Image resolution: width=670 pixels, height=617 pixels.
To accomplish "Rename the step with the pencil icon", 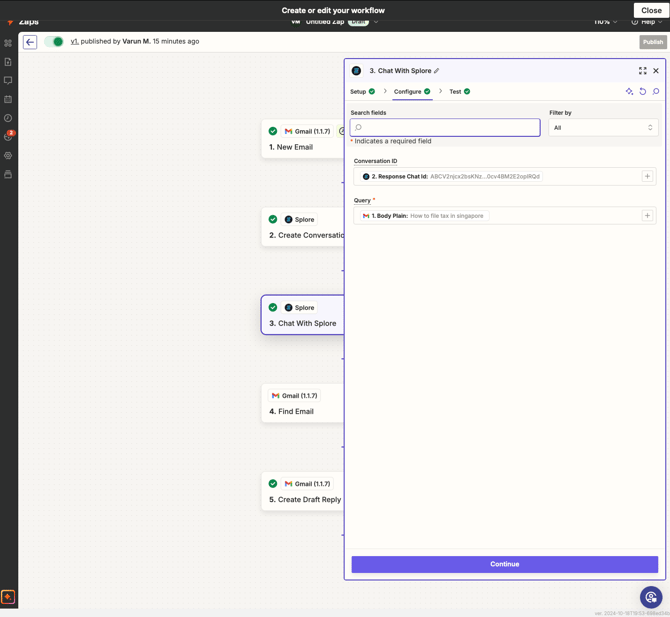I will point(436,71).
